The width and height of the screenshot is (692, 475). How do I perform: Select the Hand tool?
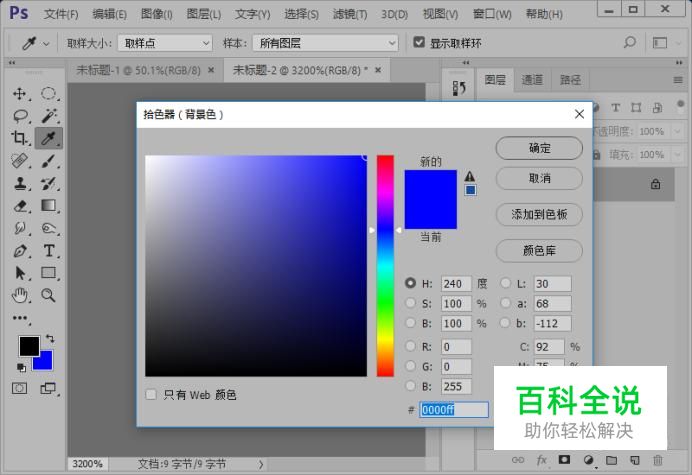20,295
